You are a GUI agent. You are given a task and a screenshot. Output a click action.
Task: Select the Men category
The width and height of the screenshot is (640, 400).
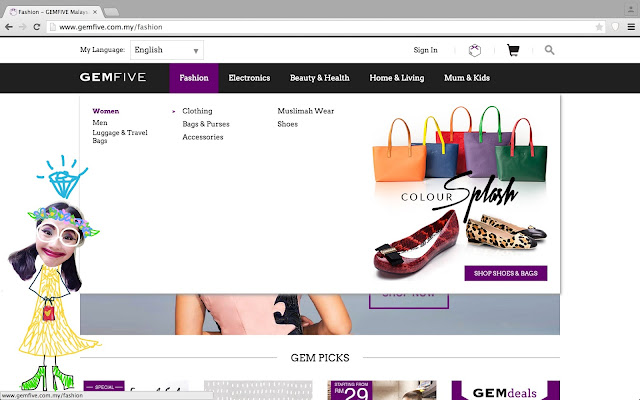(x=100, y=122)
